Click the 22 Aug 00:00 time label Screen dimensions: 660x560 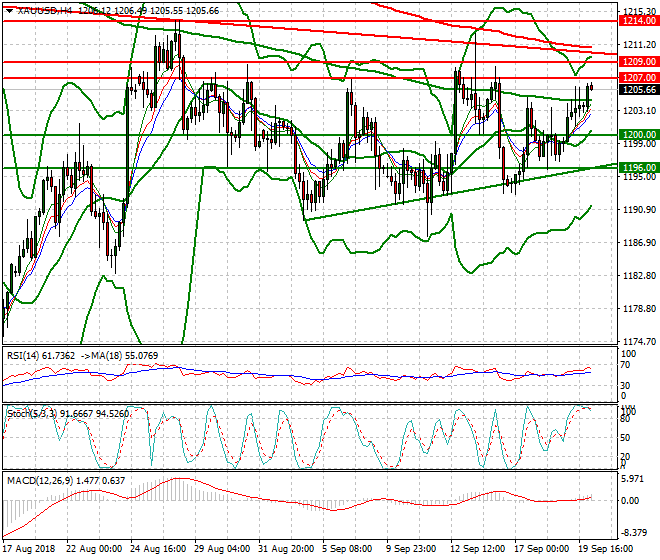[x=93, y=549]
